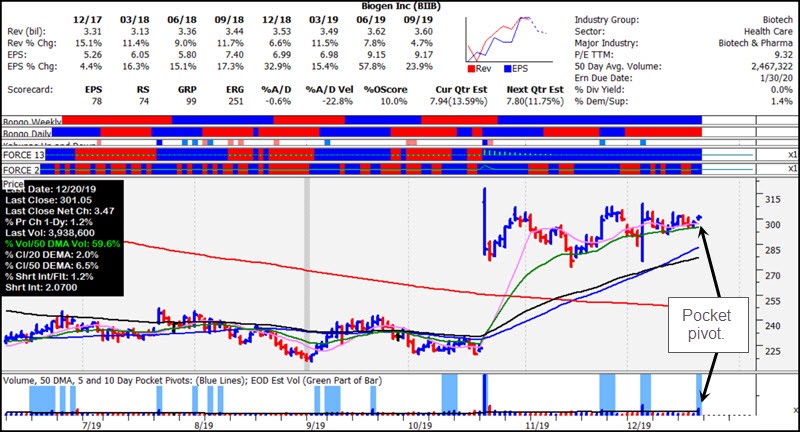
Task: Click the Bongo Daily indicator label
Action: click(x=27, y=134)
